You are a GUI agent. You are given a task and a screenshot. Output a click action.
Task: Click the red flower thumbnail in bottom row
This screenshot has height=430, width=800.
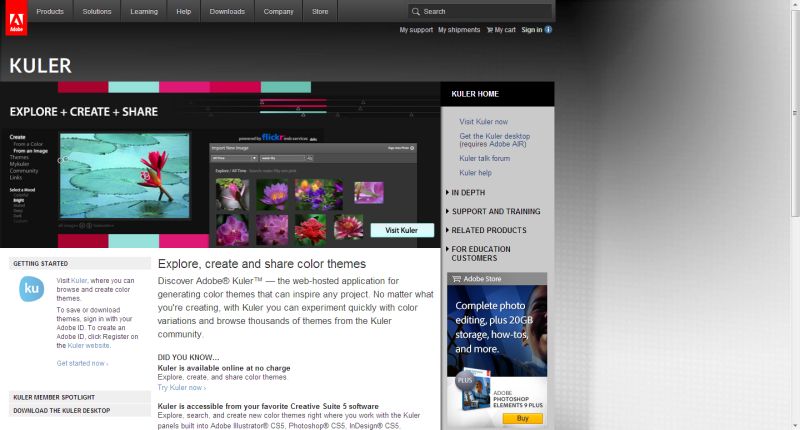(310, 230)
